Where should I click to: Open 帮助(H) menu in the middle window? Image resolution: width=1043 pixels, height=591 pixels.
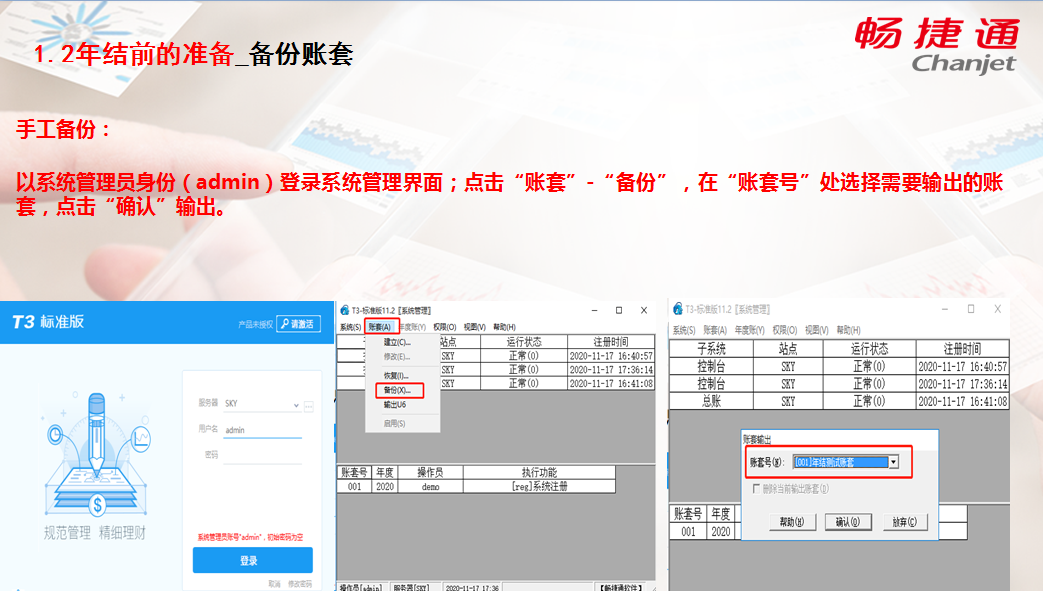point(504,327)
